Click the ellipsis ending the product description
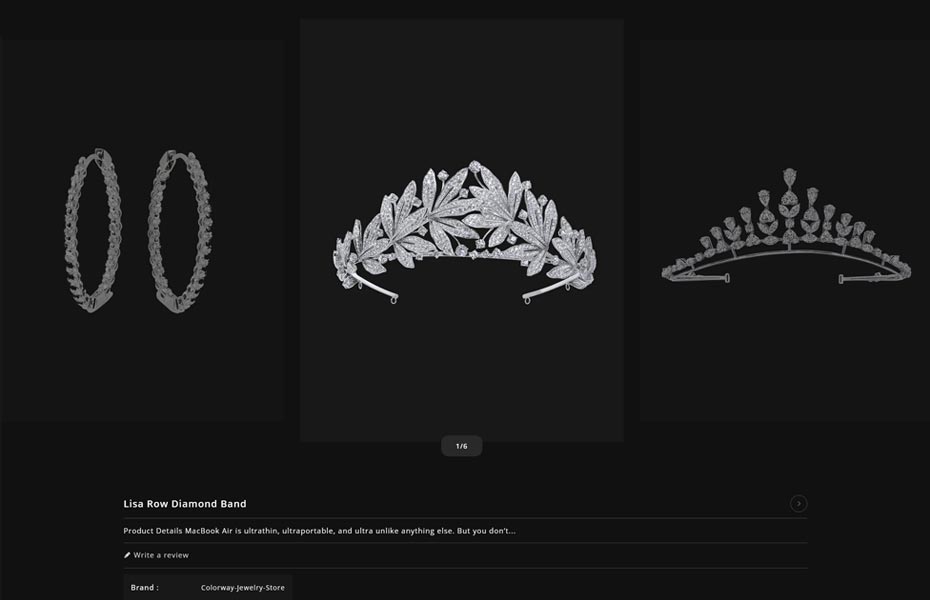The height and width of the screenshot is (600, 930). coord(511,531)
